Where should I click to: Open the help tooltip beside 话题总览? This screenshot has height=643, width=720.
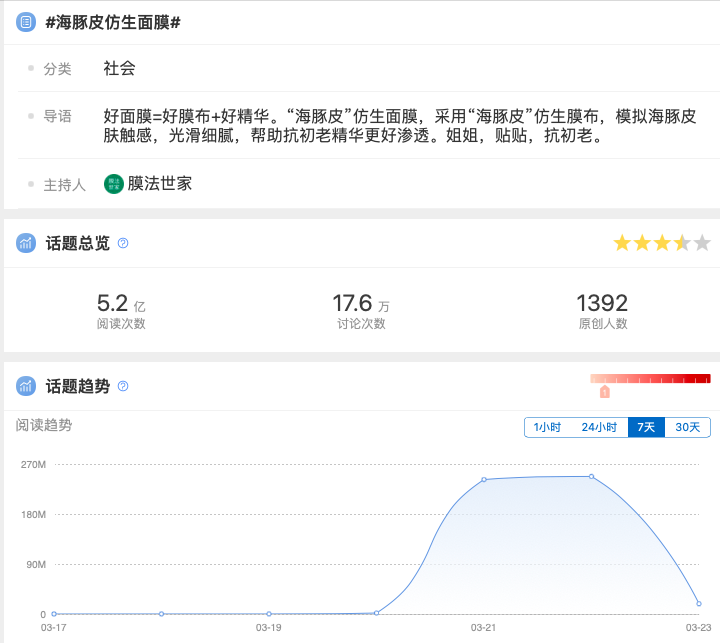coord(123,243)
